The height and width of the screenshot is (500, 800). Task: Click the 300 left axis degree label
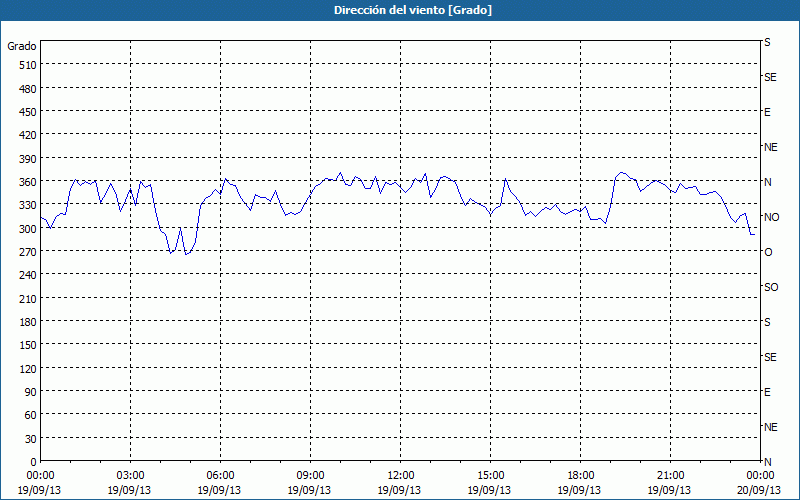click(29, 229)
